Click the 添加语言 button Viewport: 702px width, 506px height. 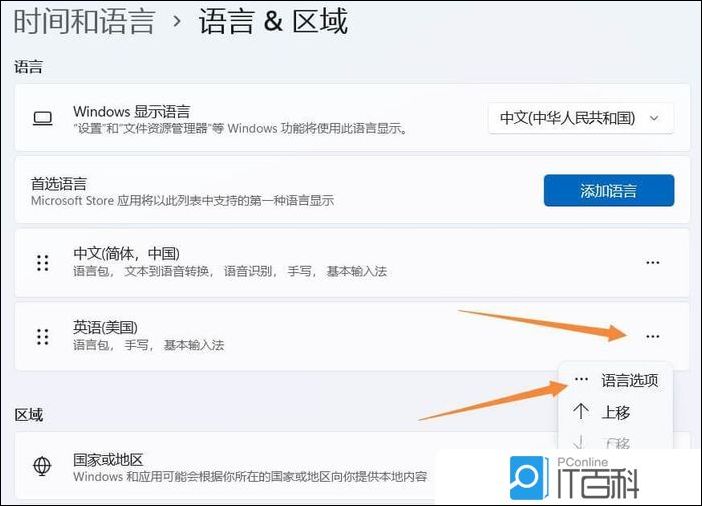(x=609, y=191)
